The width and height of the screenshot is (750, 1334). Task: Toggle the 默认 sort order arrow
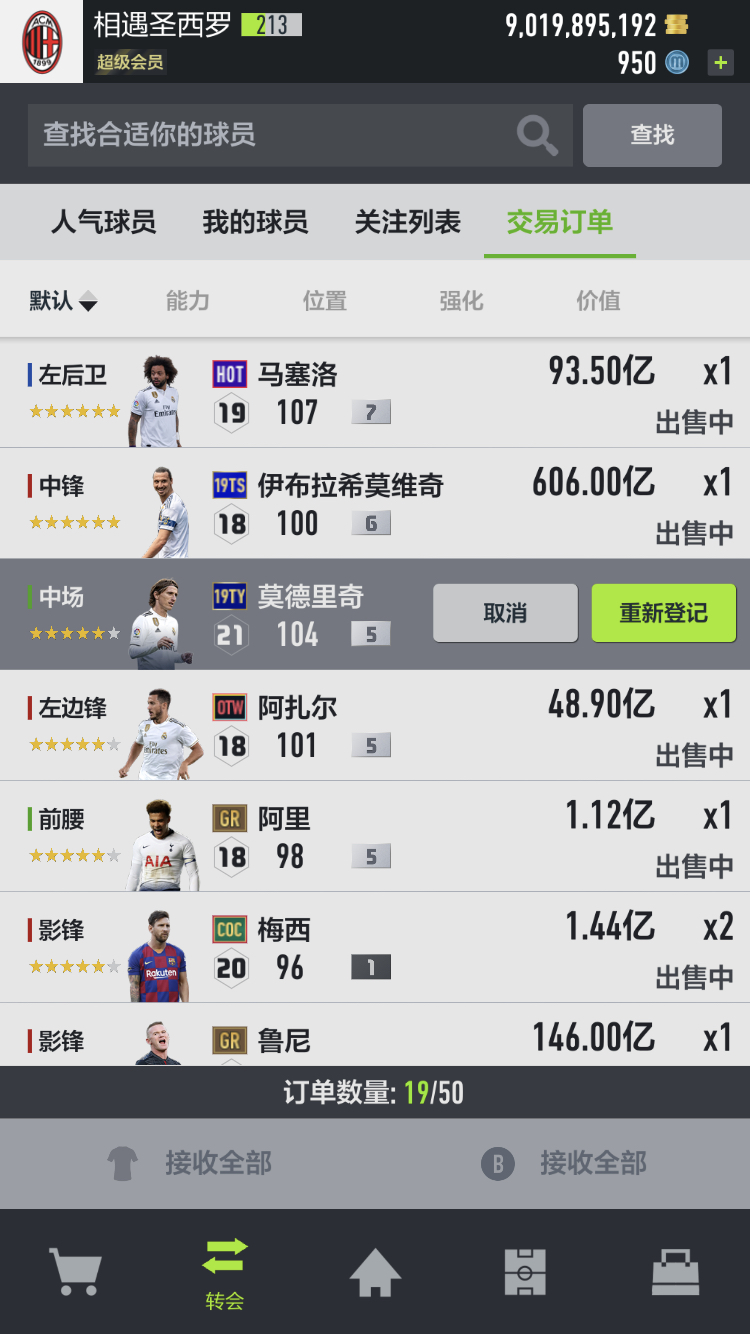pyautogui.click(x=88, y=301)
